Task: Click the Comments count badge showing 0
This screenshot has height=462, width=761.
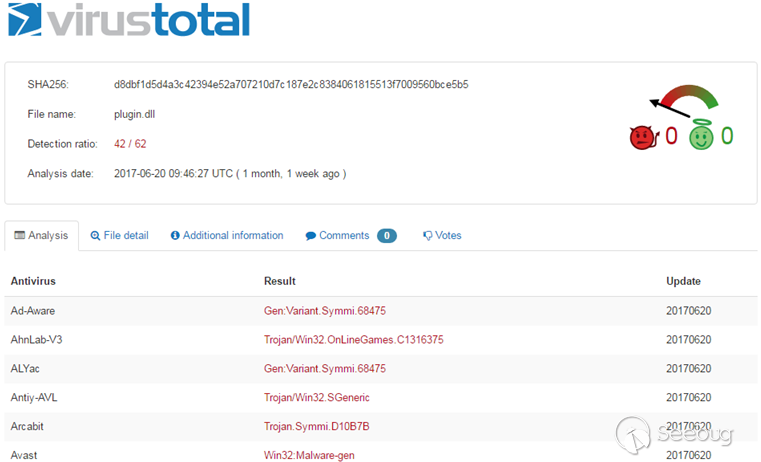Action: pos(387,235)
